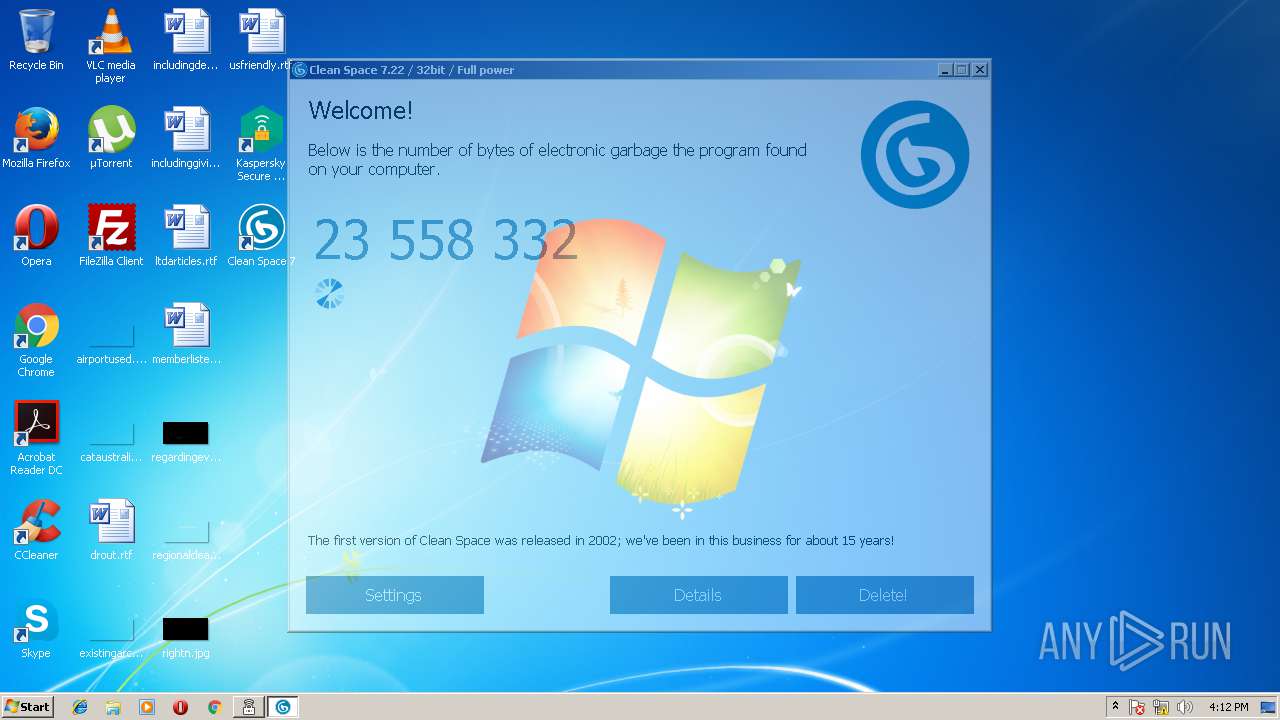Open Kaspersky Secure Connection shortcut
The image size is (1280, 720).
click(x=261, y=143)
